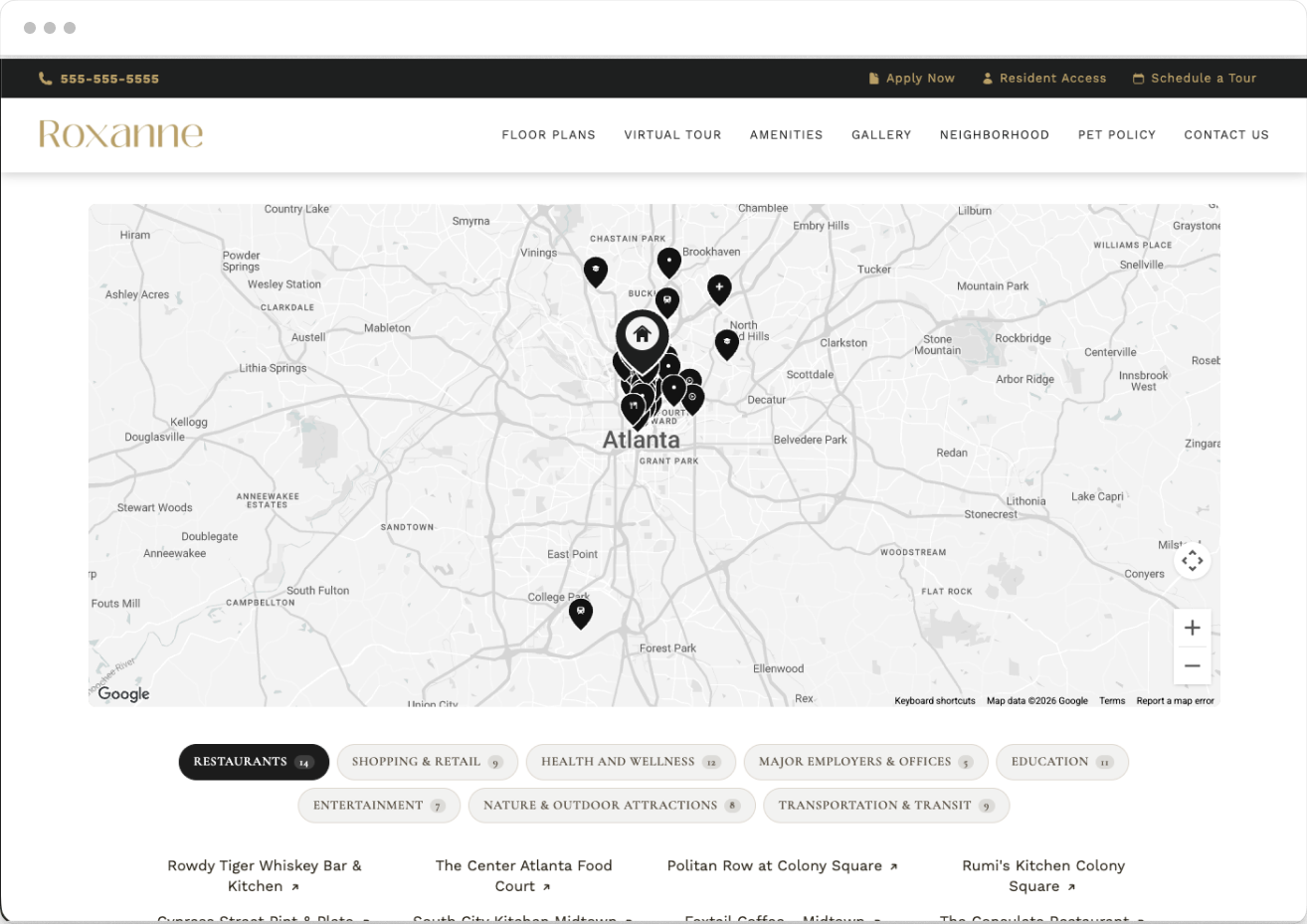Show Health and Wellness places
1307x924 pixels.
coord(631,762)
